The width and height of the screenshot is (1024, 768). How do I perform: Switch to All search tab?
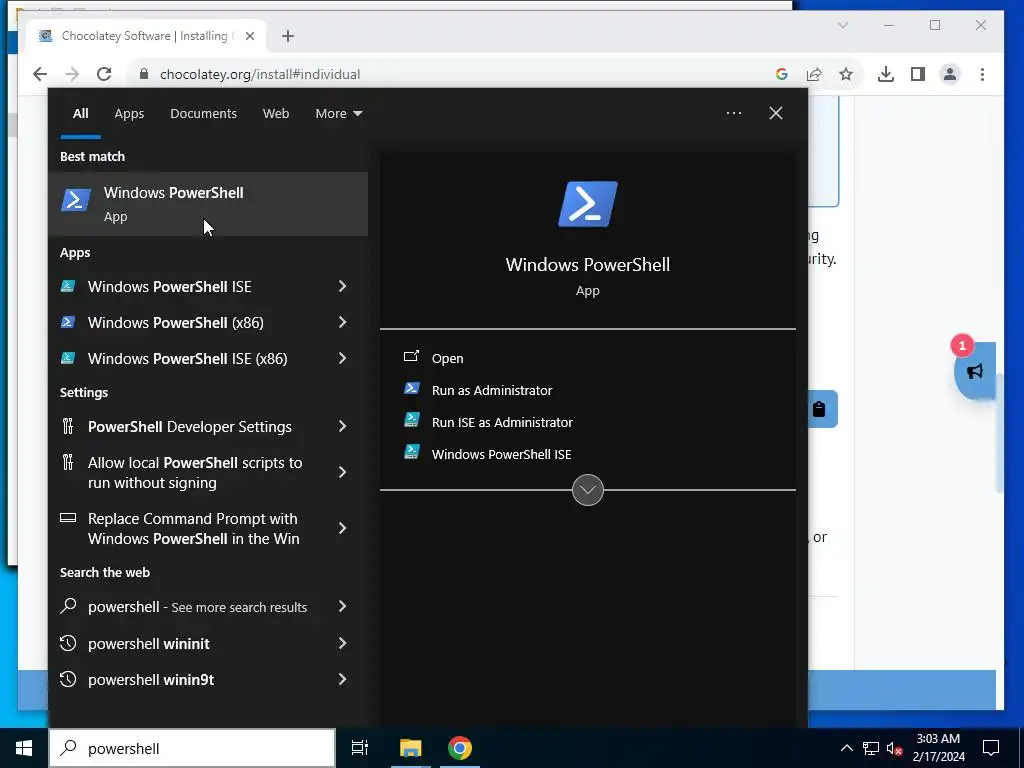pos(80,114)
